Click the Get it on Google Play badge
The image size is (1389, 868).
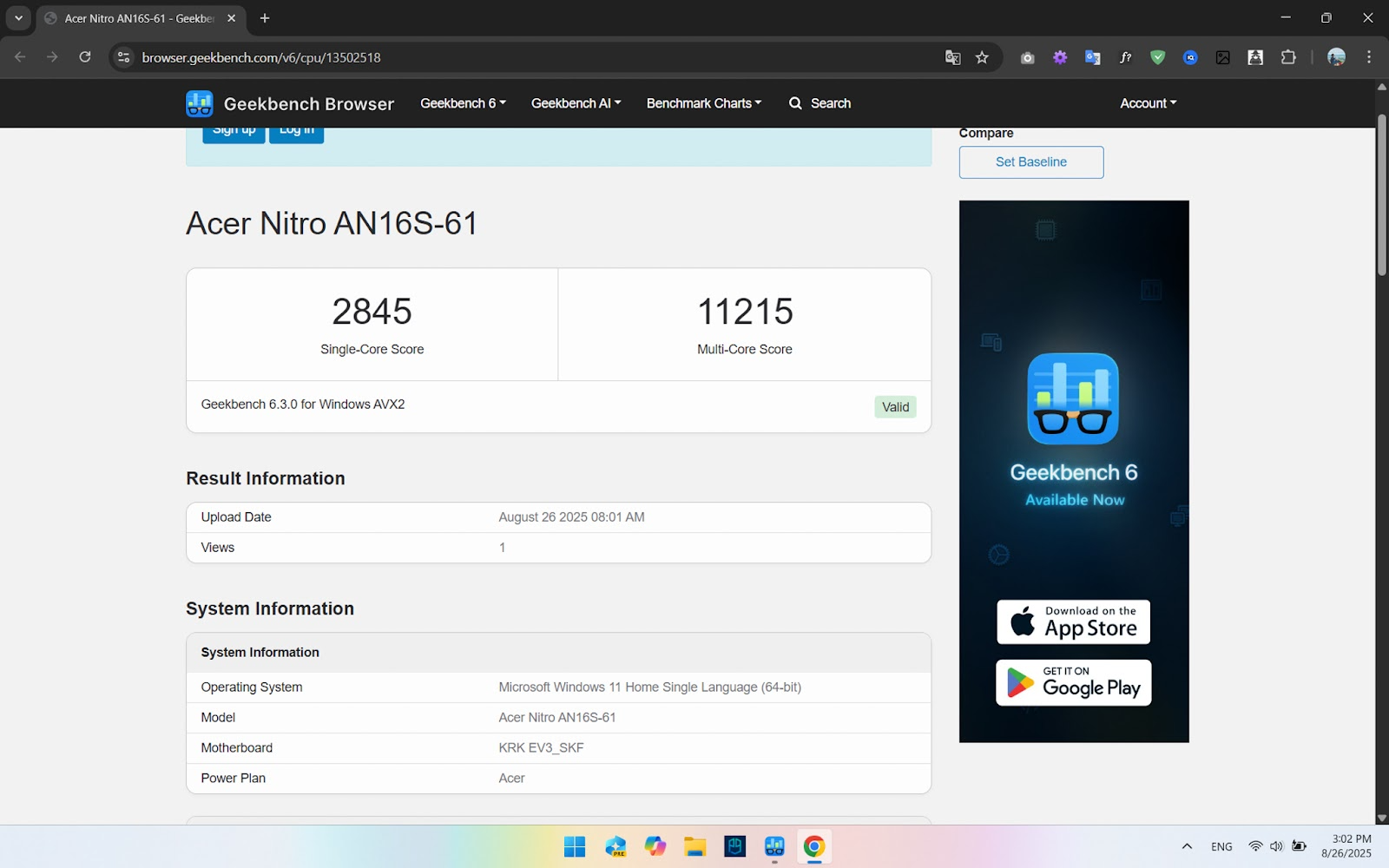coord(1073,683)
